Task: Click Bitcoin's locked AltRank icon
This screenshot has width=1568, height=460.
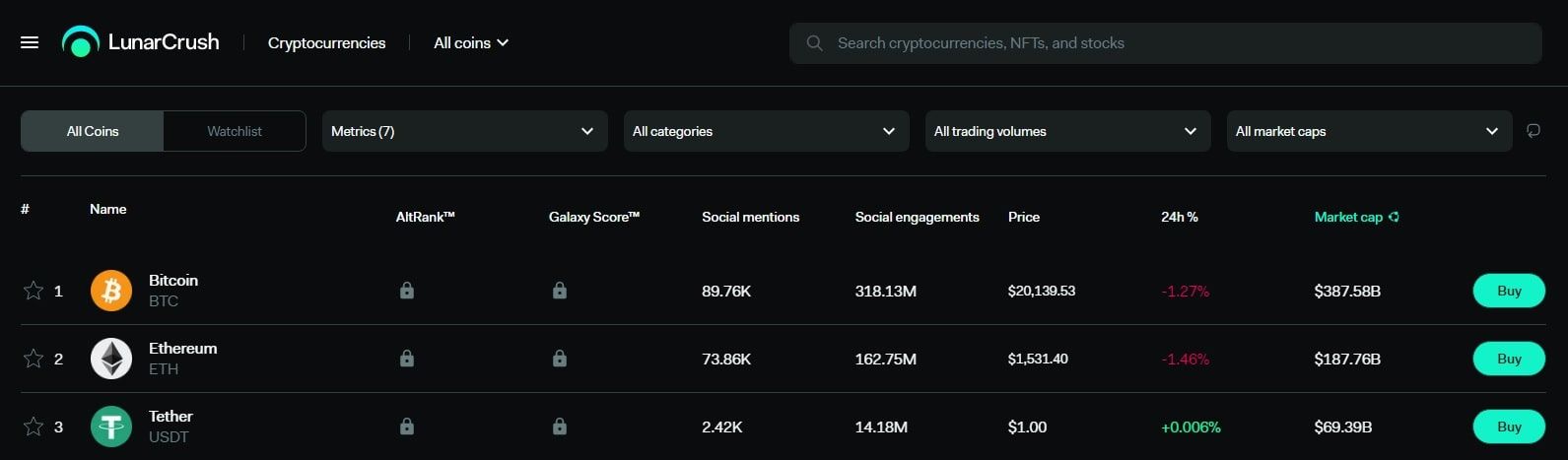Action: [x=406, y=291]
